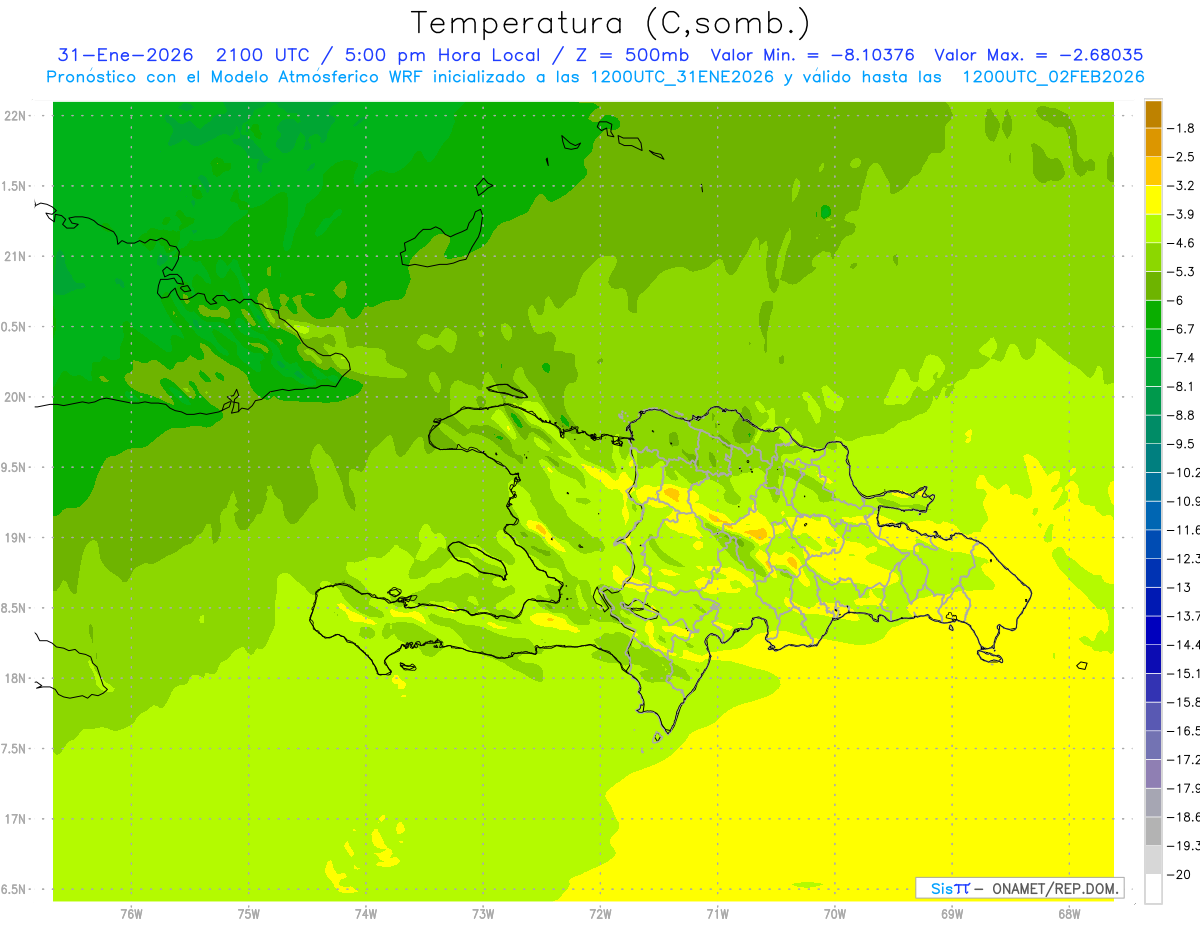Screen dimensions: 1200x927
Task: Click the -2.5 legend value
Action: (1183, 157)
